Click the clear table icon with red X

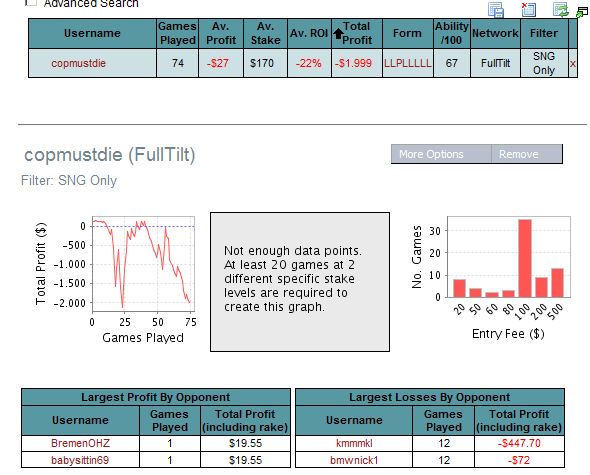point(528,9)
